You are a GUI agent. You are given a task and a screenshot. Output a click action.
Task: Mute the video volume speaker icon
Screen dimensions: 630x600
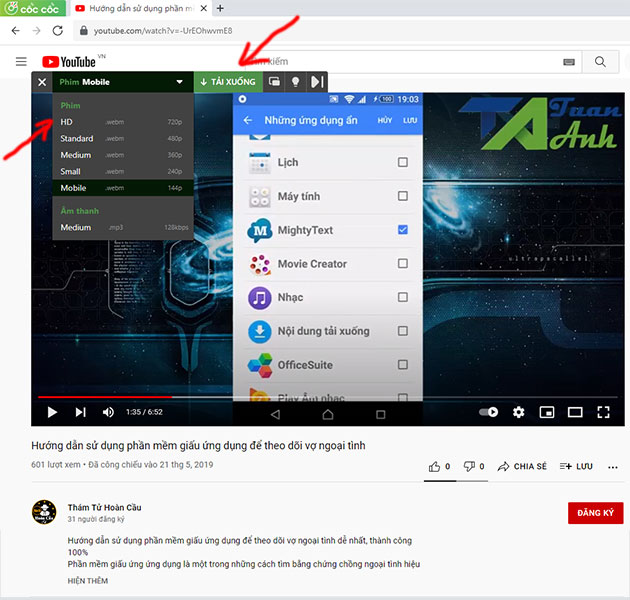pyautogui.click(x=108, y=412)
